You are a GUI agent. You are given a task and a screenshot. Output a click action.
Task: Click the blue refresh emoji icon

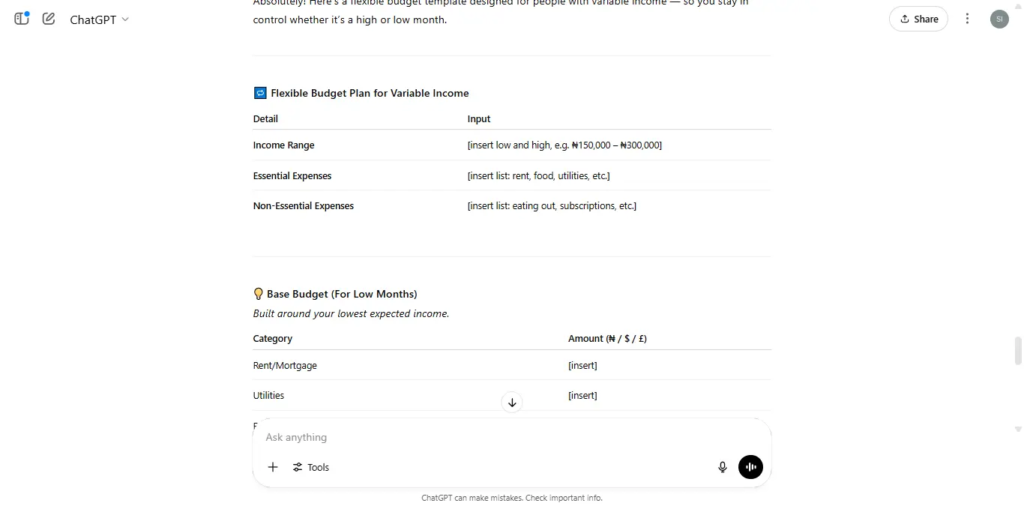click(260, 93)
